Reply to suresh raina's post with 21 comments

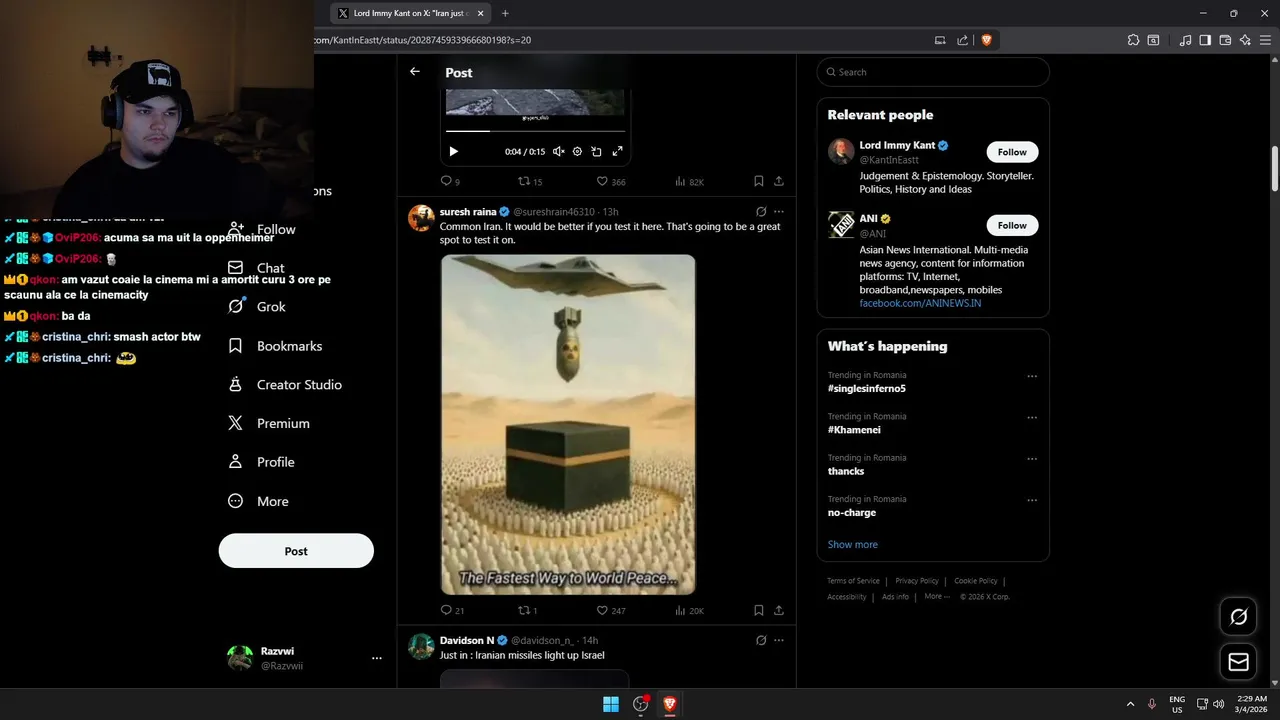click(x=452, y=610)
